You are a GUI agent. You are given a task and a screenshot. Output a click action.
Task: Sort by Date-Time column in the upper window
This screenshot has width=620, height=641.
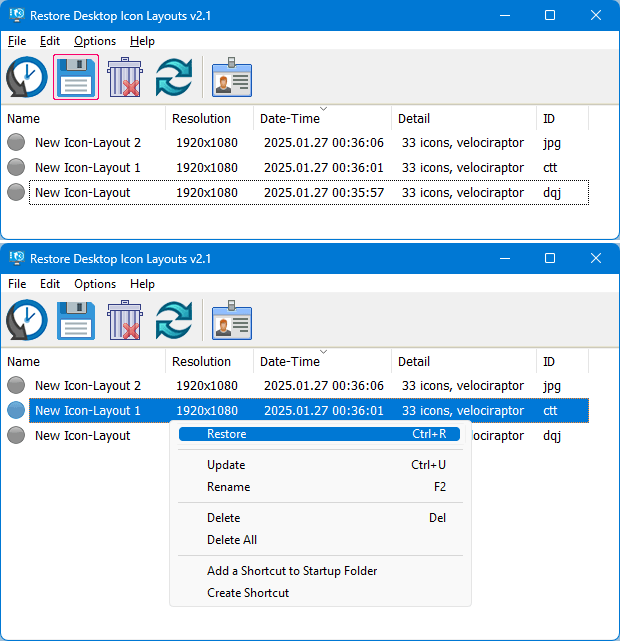(290, 119)
